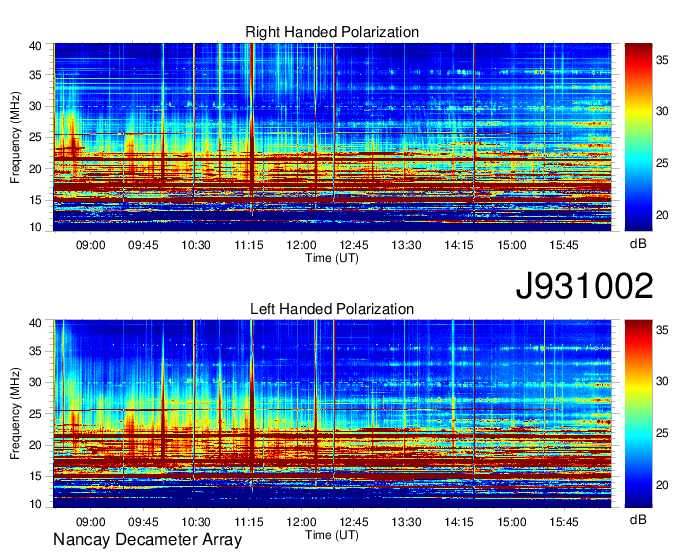Screen dimensions: 680x552
Task: Click the 12:00 tick on Right Handed time axis
Action: coord(301,245)
